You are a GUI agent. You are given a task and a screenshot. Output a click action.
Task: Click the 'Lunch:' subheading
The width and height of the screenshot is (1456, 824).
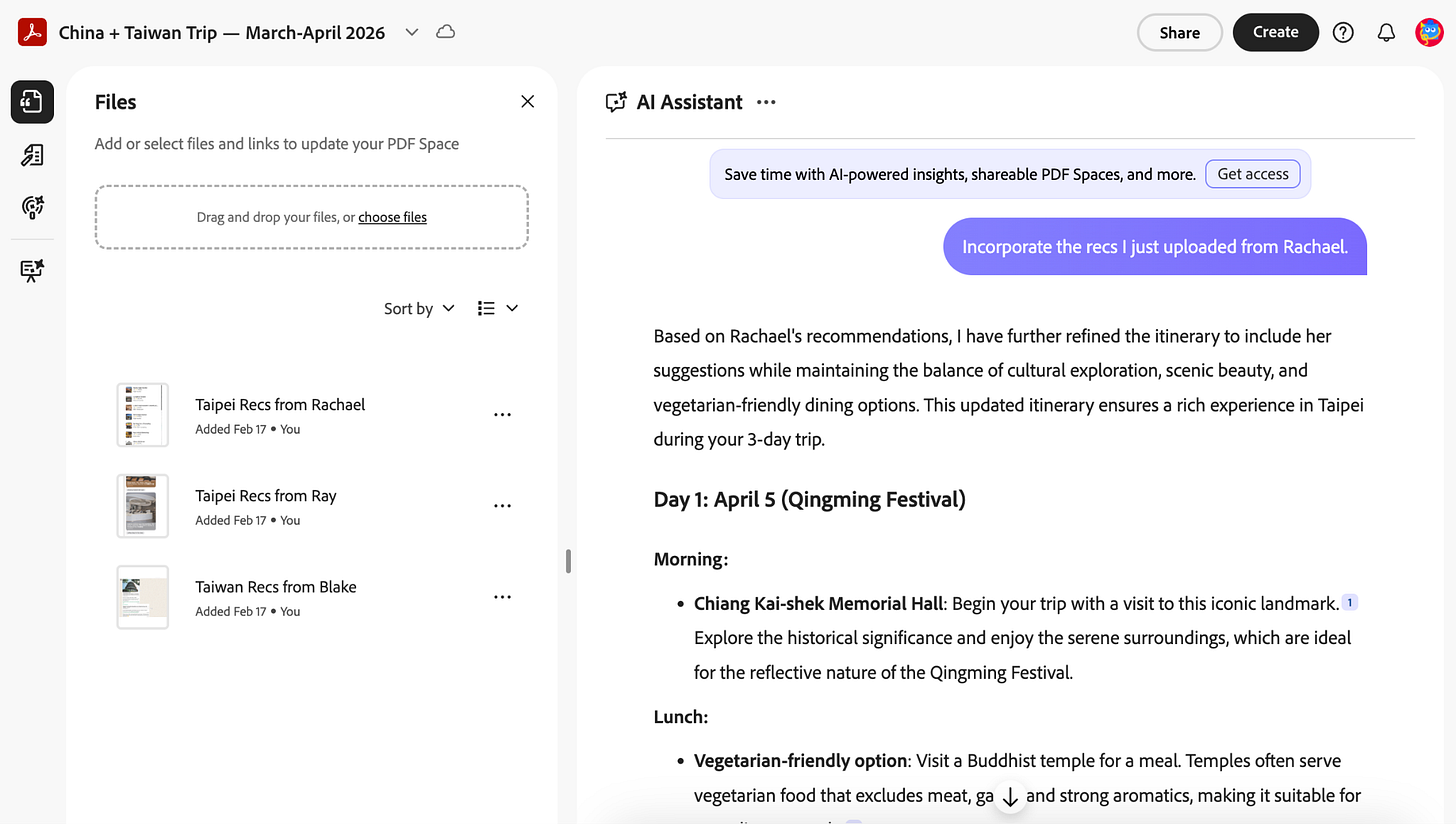(x=681, y=717)
